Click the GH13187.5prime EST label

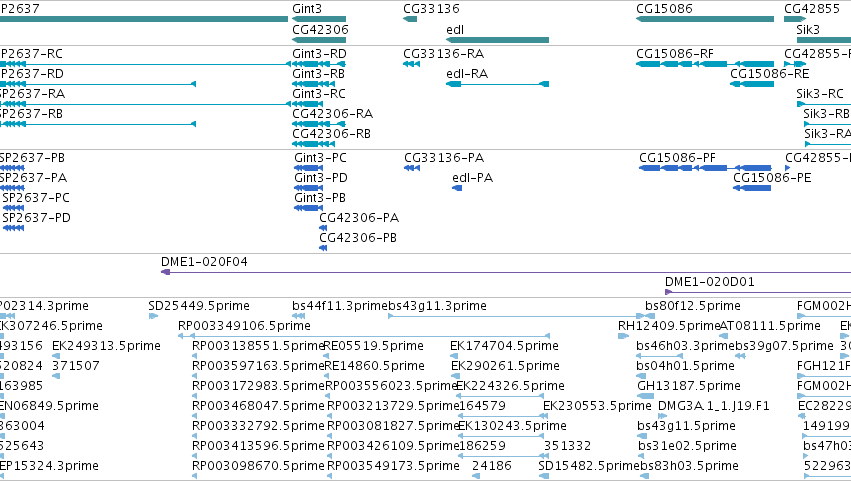(689, 386)
